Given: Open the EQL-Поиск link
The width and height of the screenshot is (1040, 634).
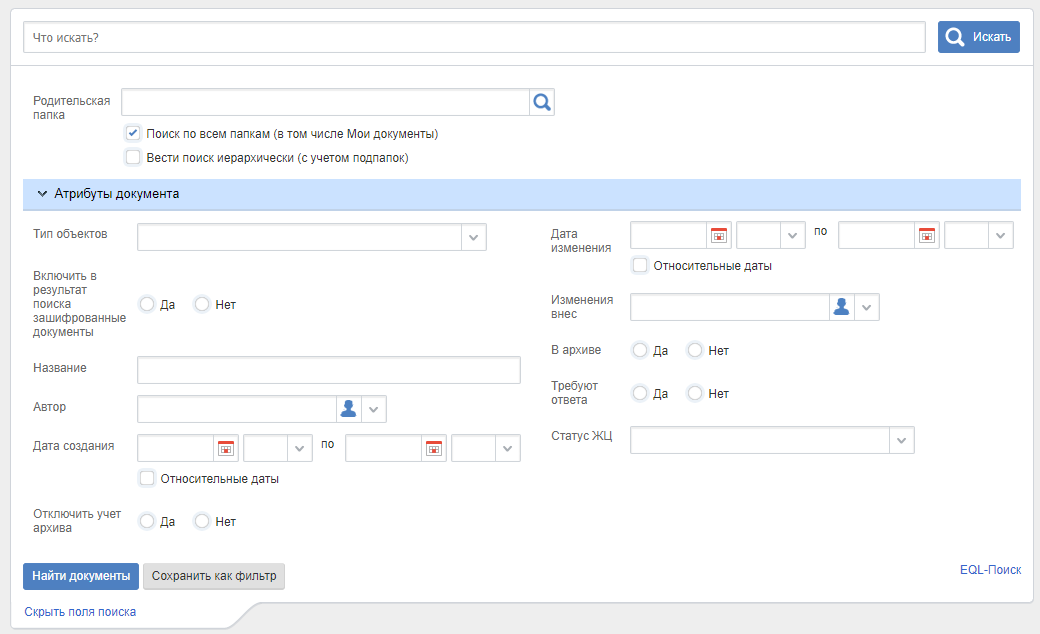Looking at the screenshot, I should [x=990, y=570].
